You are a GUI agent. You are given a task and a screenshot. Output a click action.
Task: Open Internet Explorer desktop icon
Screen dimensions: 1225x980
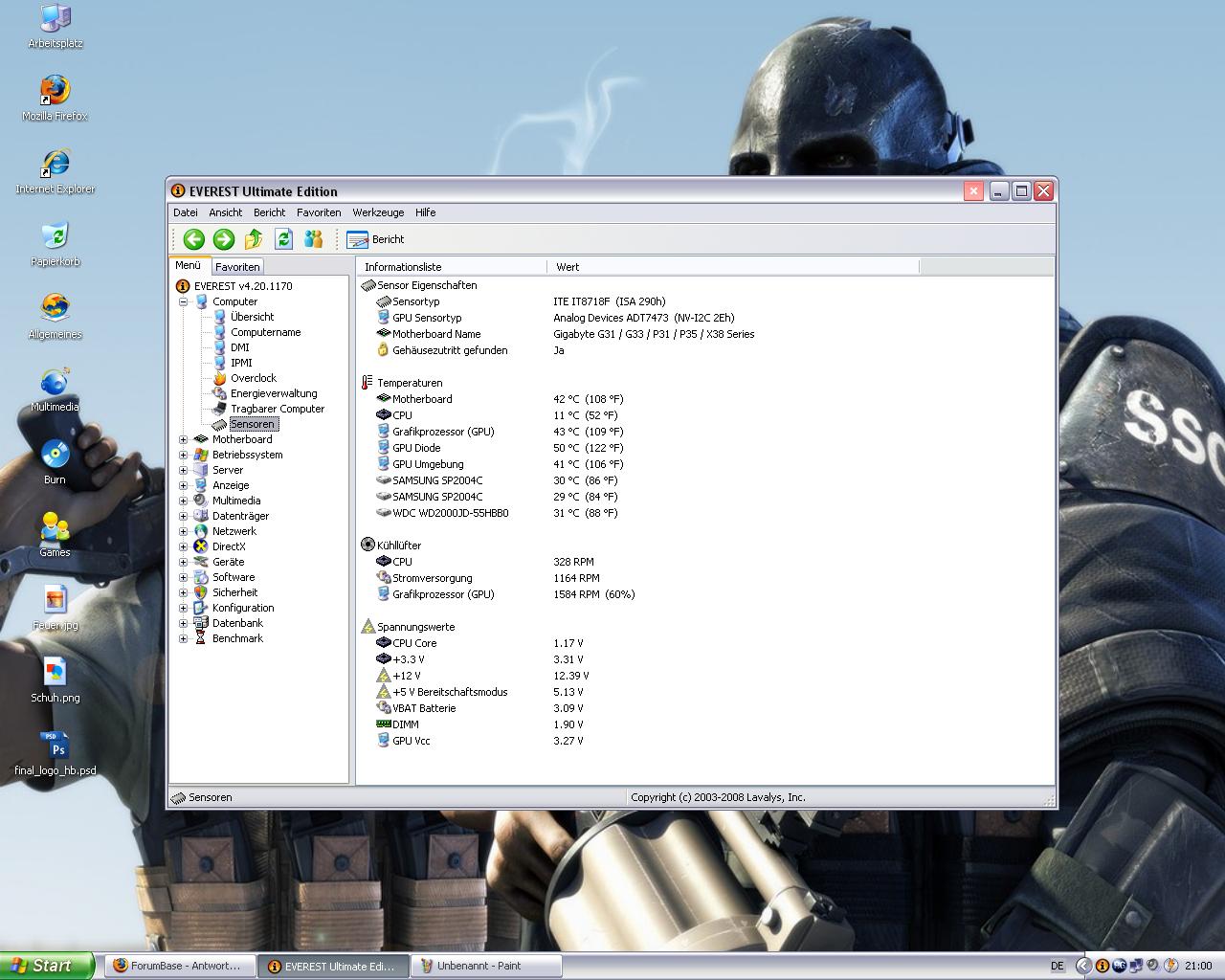(55, 171)
